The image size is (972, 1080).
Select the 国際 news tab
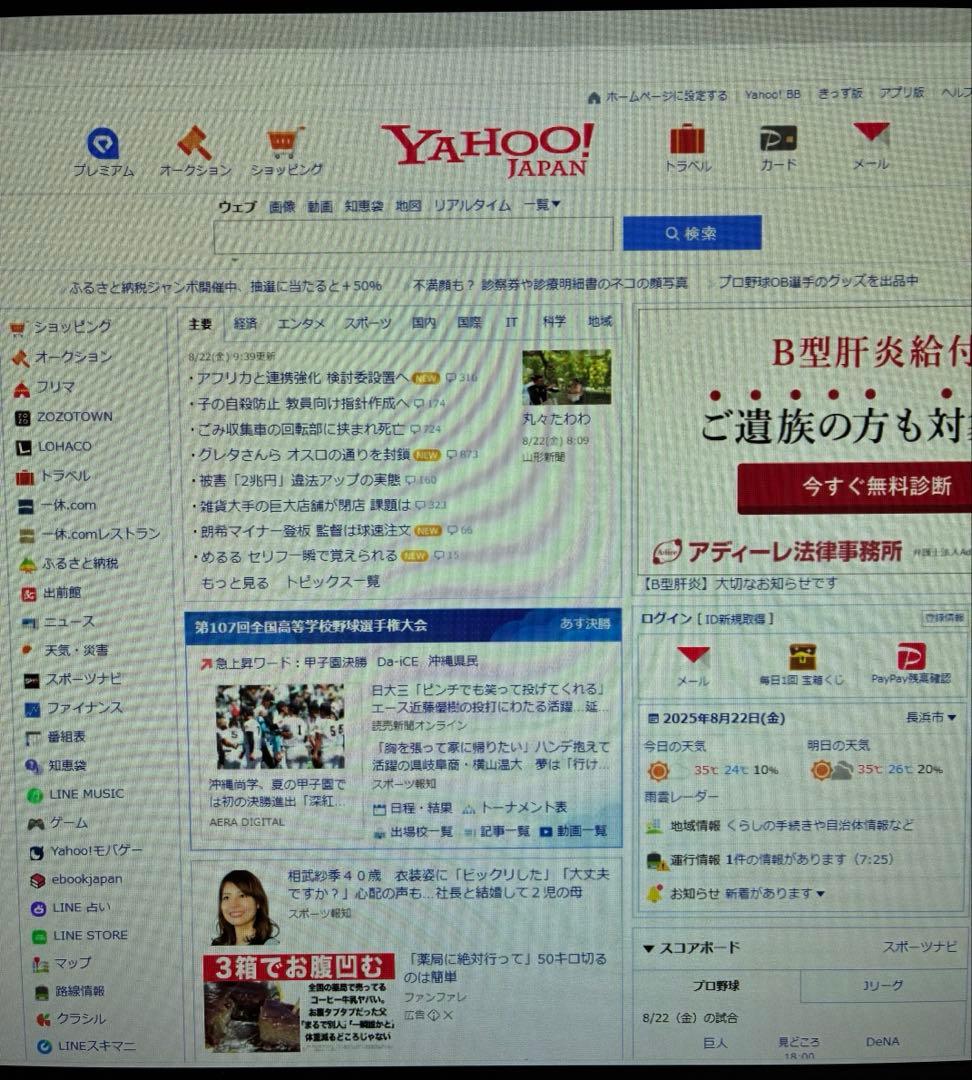(x=469, y=322)
